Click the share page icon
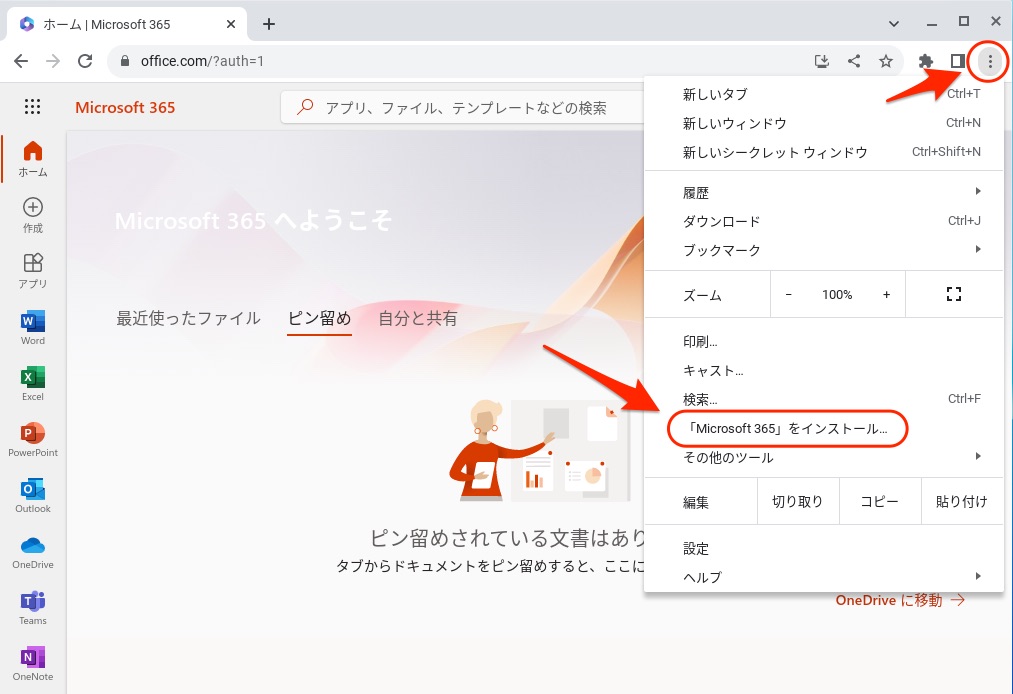 tap(854, 61)
